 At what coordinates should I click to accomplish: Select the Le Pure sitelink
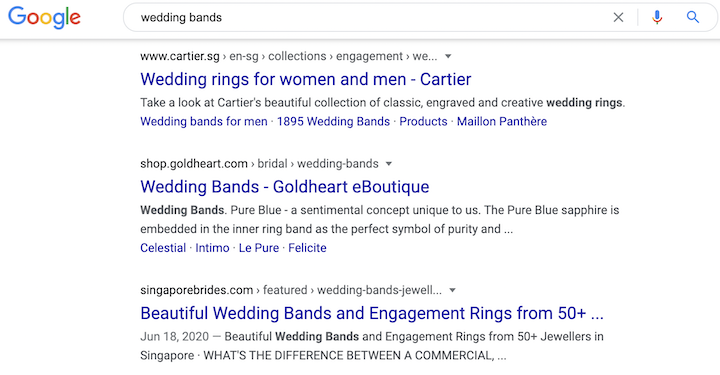tap(259, 248)
